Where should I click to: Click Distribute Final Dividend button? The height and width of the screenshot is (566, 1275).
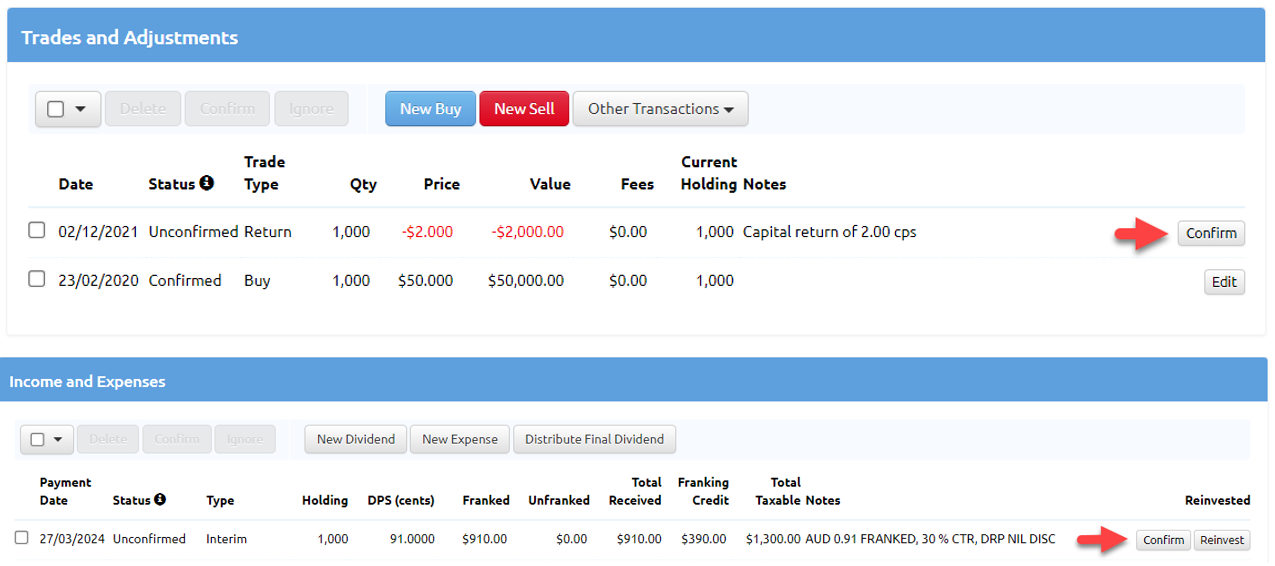coord(594,439)
